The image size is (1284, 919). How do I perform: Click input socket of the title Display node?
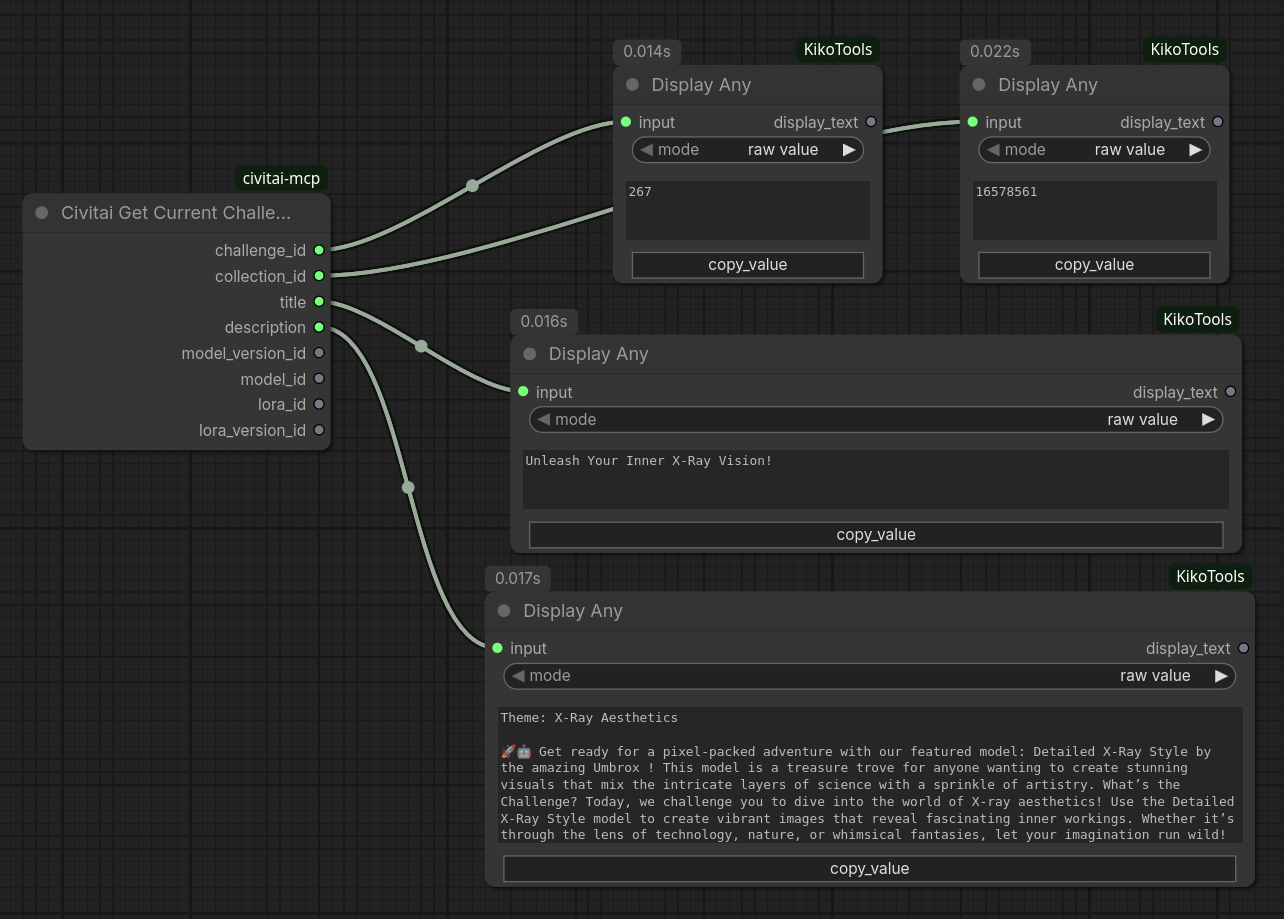(x=523, y=392)
